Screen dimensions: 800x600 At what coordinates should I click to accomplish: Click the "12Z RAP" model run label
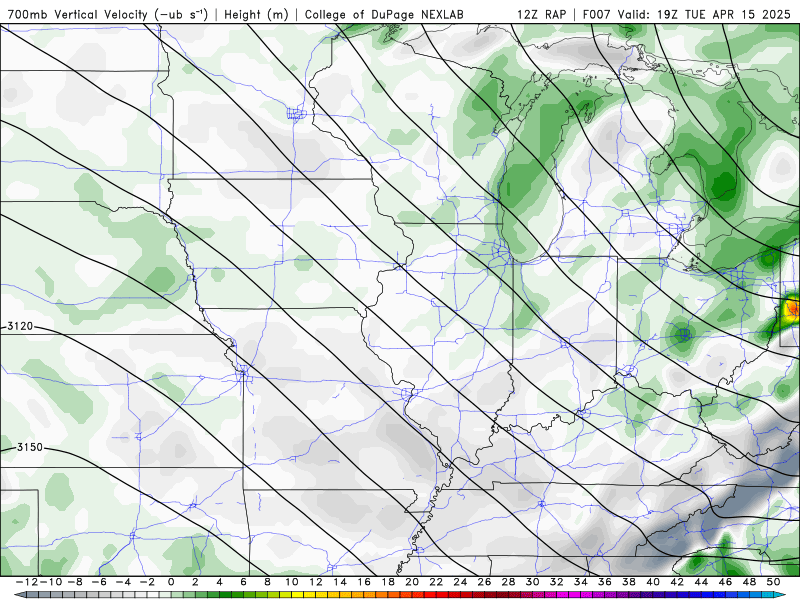click(541, 14)
